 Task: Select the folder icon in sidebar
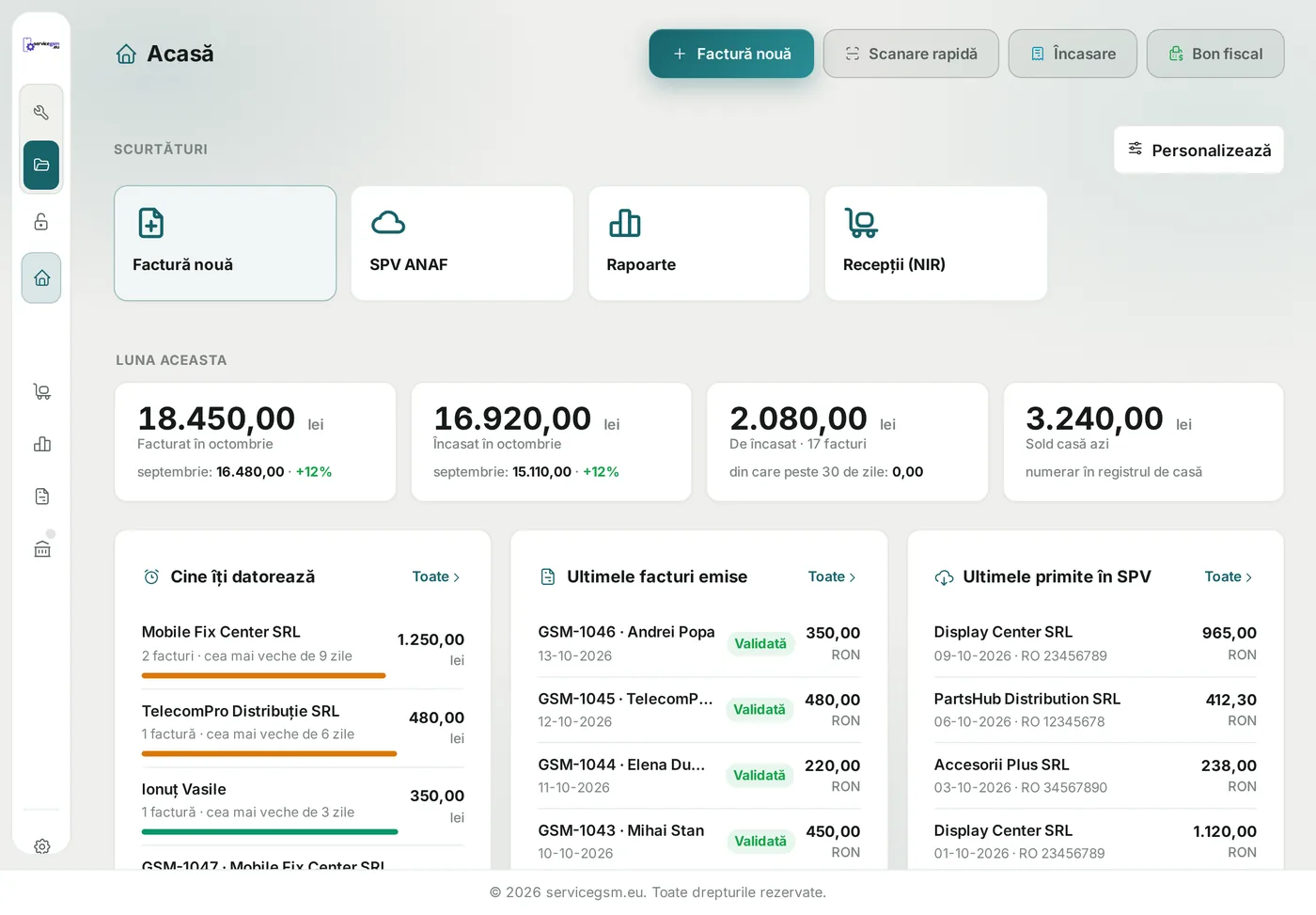[x=41, y=166]
